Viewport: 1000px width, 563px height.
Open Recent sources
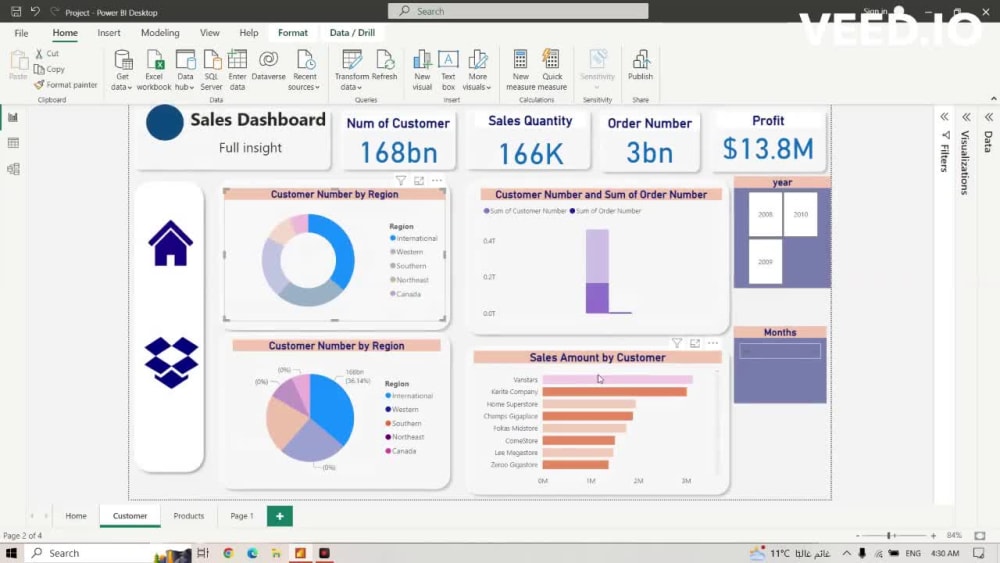304,70
